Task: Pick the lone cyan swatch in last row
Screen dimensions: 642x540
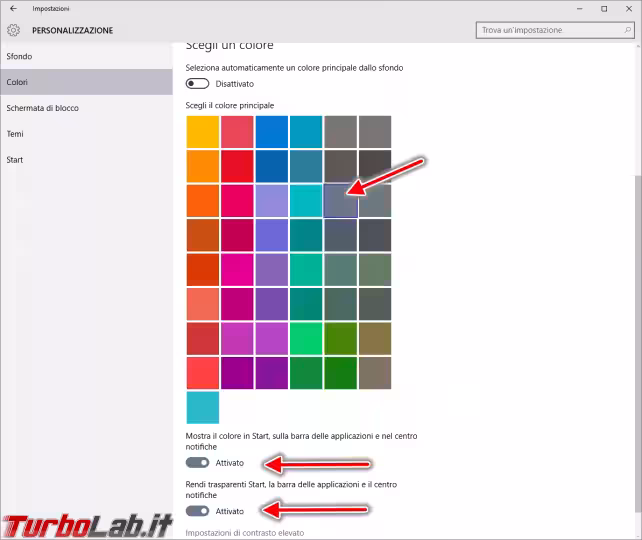Action: click(x=203, y=407)
